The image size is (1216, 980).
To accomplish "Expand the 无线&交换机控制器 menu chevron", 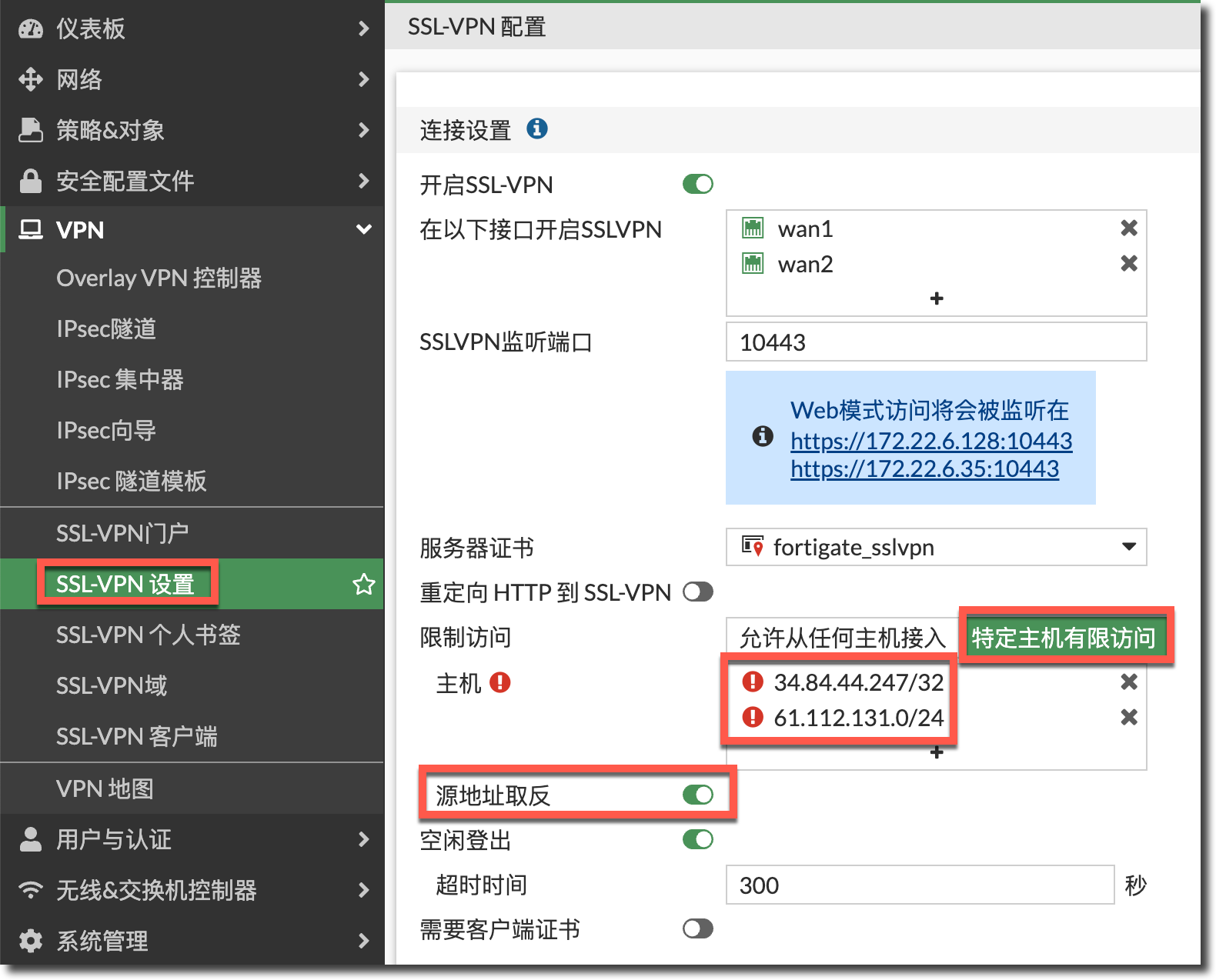I will pos(364,890).
